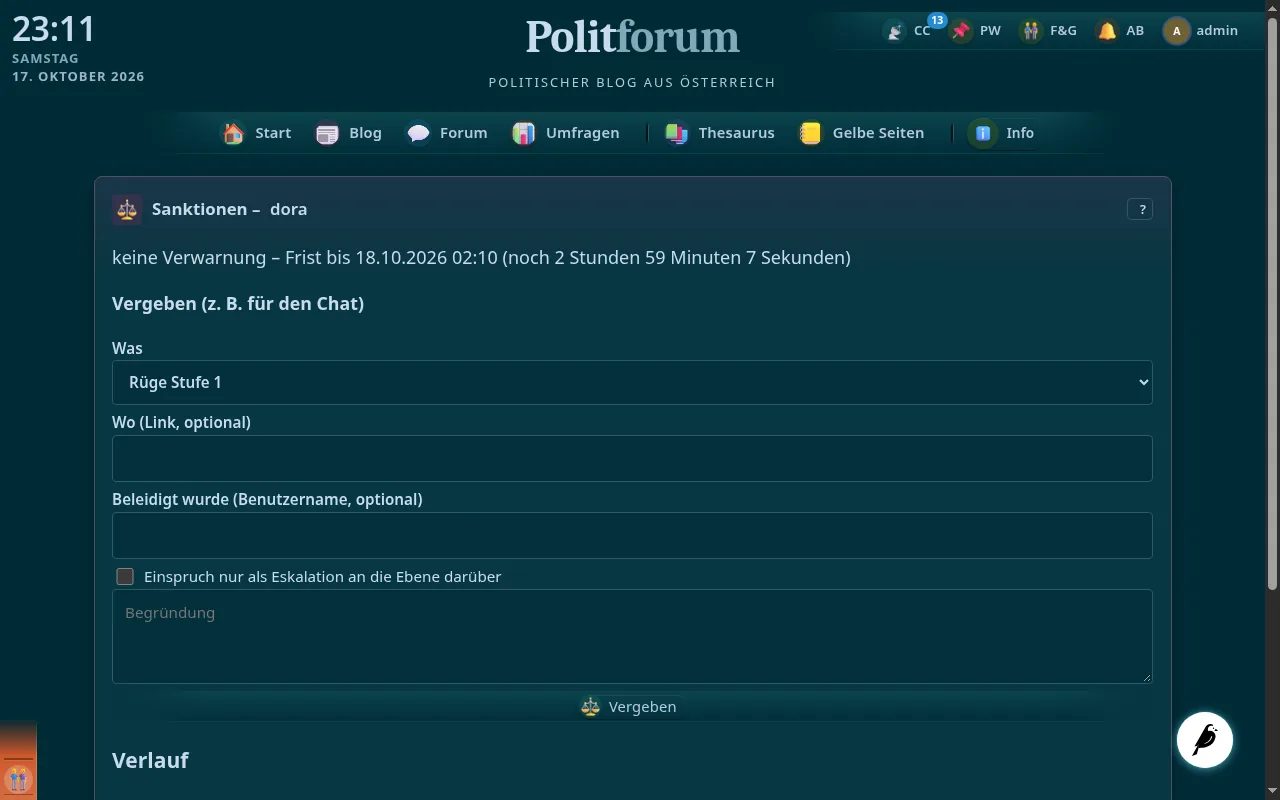1280x800 pixels.
Task: Go to Start via the house icon
Action: point(258,133)
